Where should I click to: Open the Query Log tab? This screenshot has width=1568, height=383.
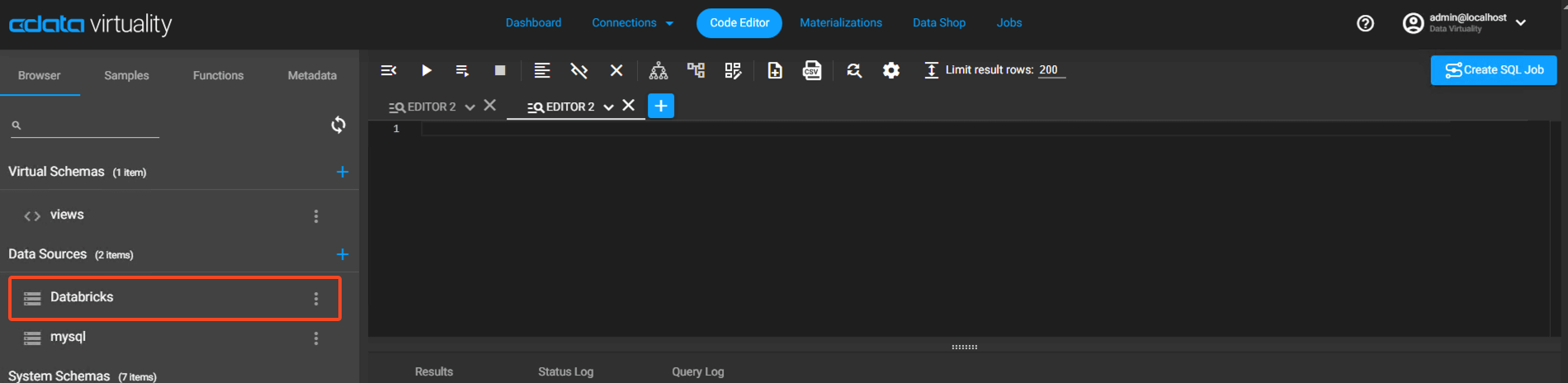697,371
